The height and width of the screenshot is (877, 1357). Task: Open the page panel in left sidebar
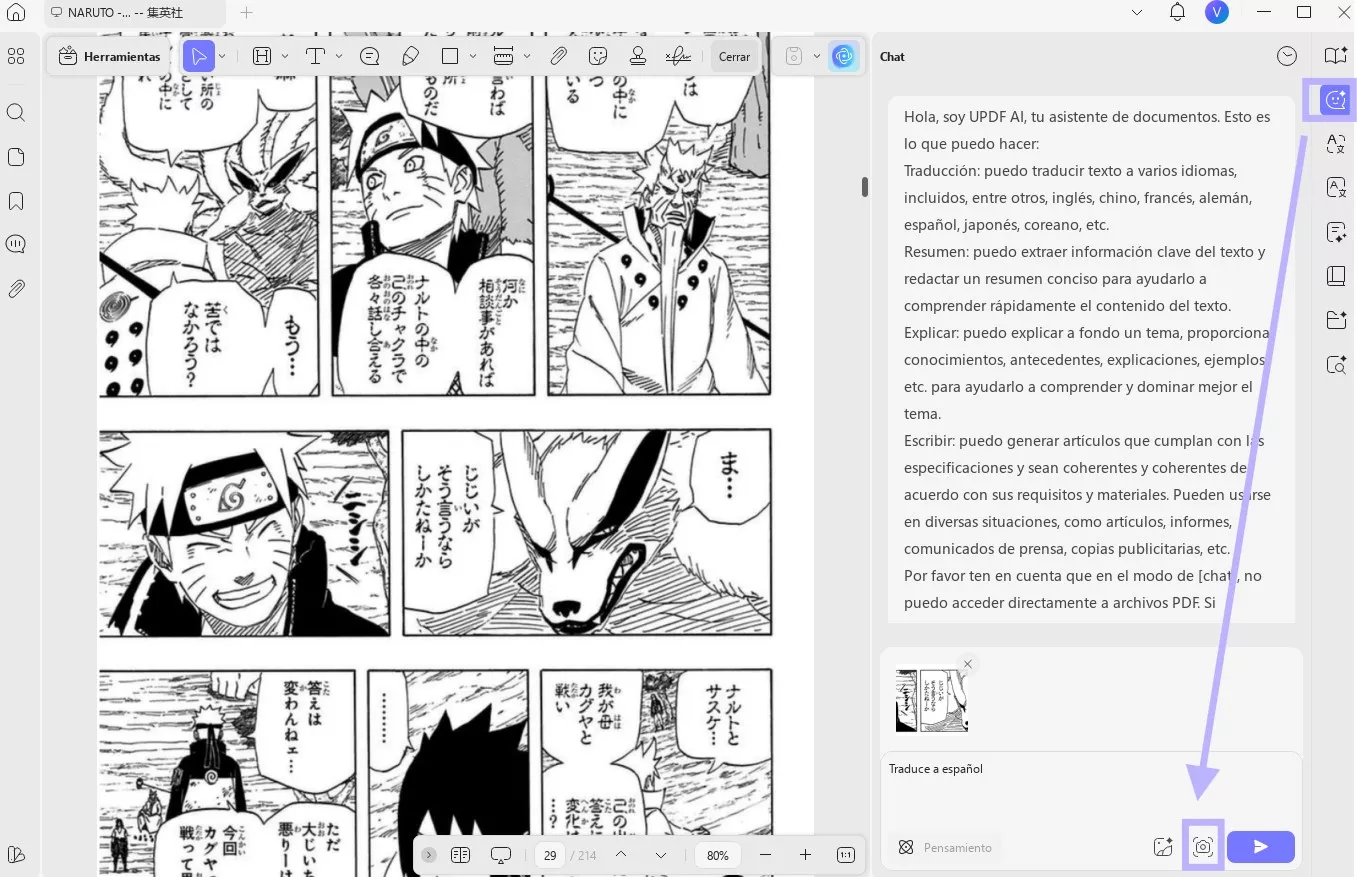click(x=16, y=157)
